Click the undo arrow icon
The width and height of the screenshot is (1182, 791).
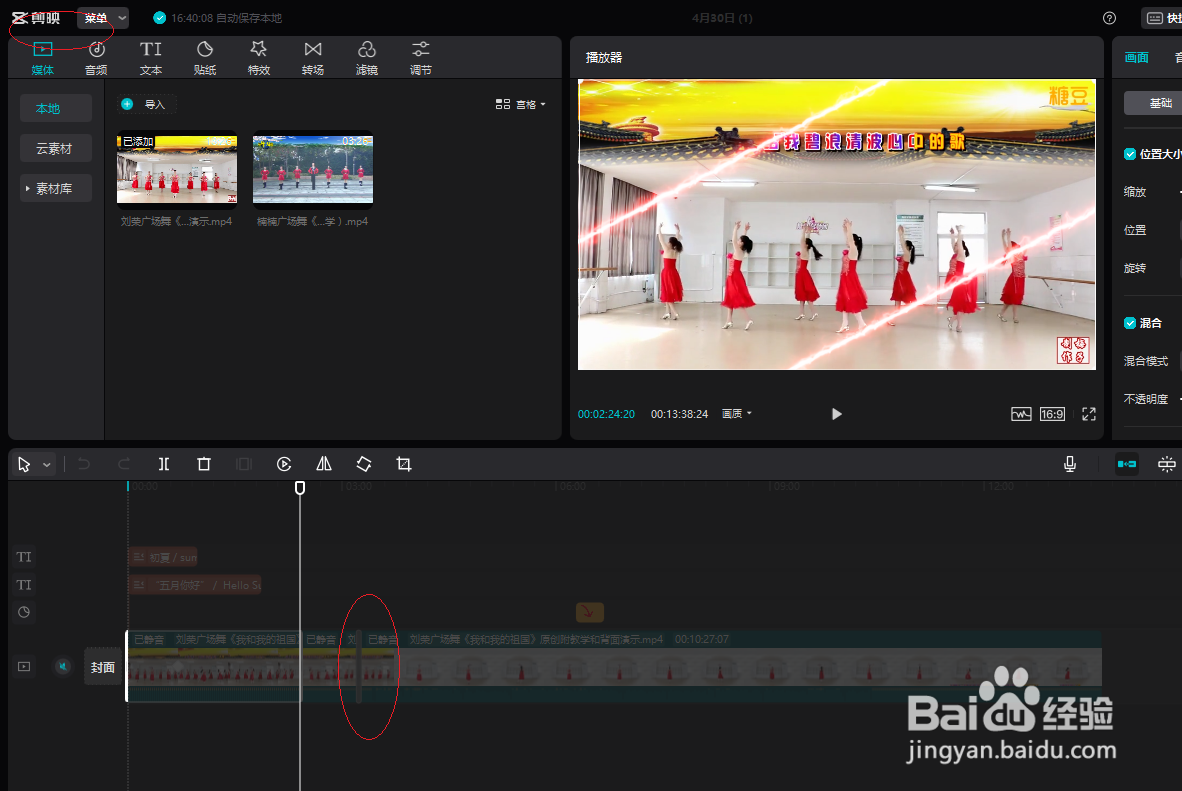pyautogui.click(x=84, y=464)
